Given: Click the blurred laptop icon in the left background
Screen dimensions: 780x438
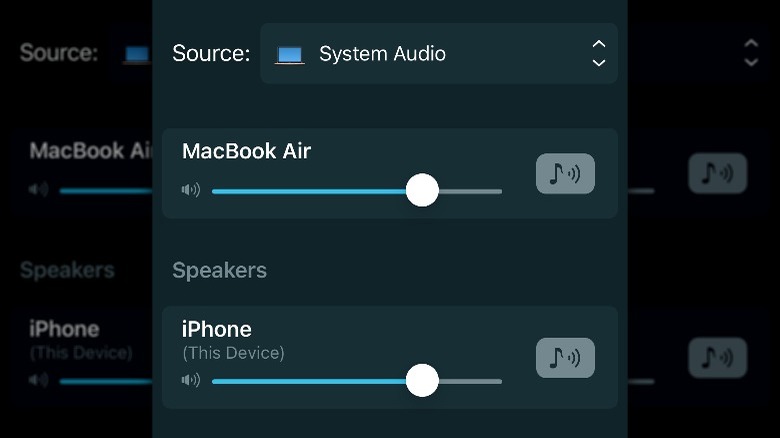Looking at the screenshot, I should coord(137,54).
